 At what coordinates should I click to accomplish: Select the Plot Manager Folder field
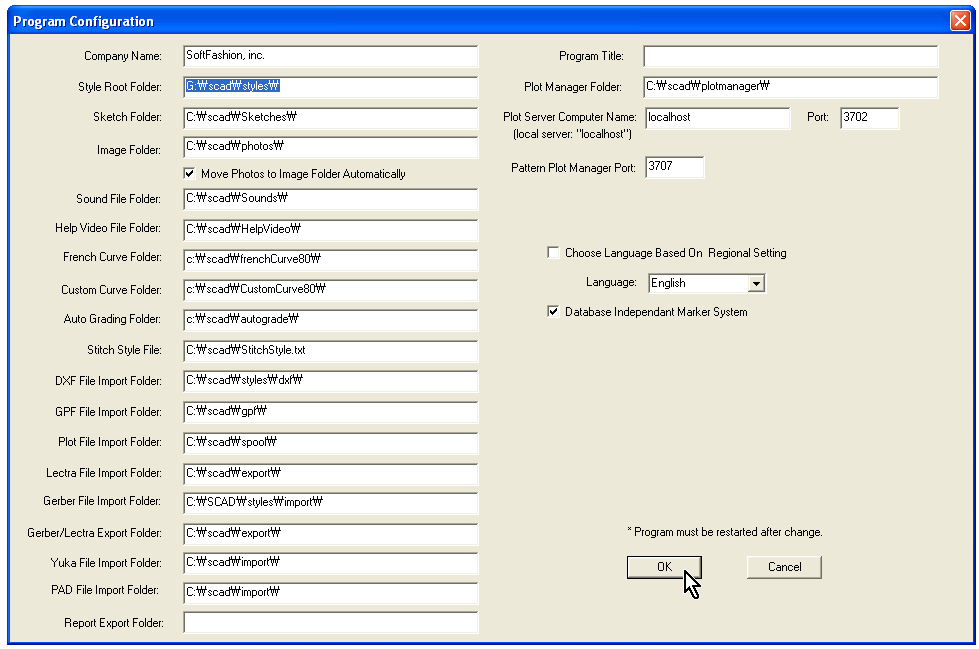[790, 87]
